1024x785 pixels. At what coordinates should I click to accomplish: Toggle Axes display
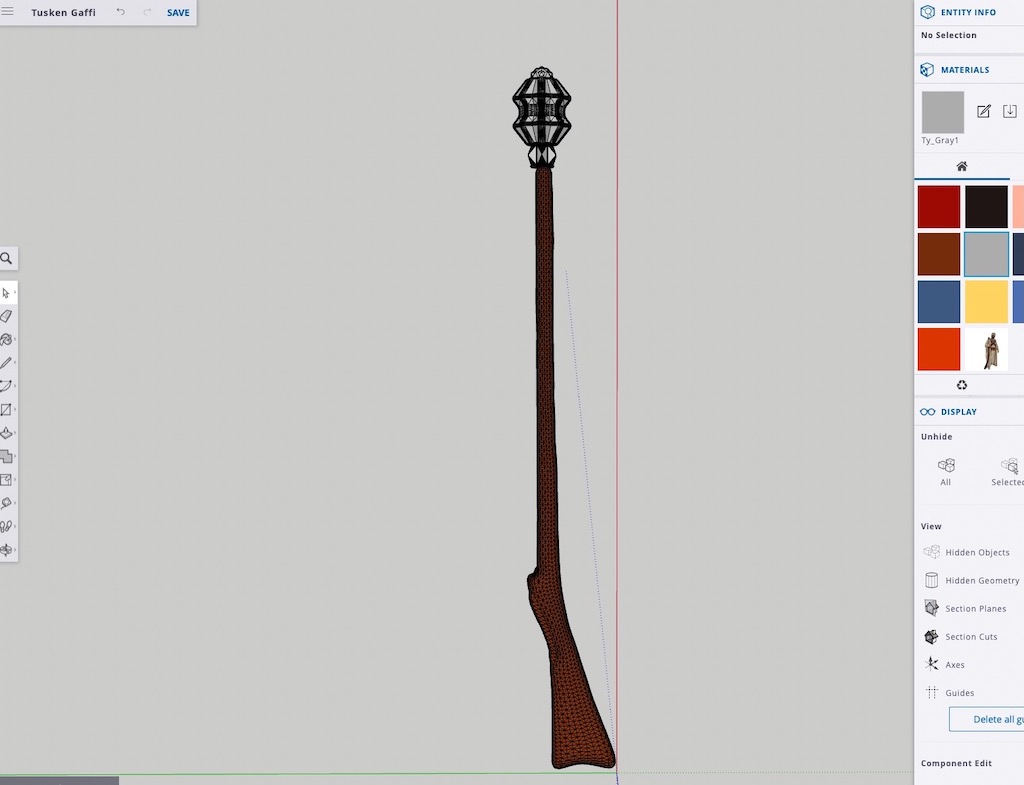(x=944, y=665)
